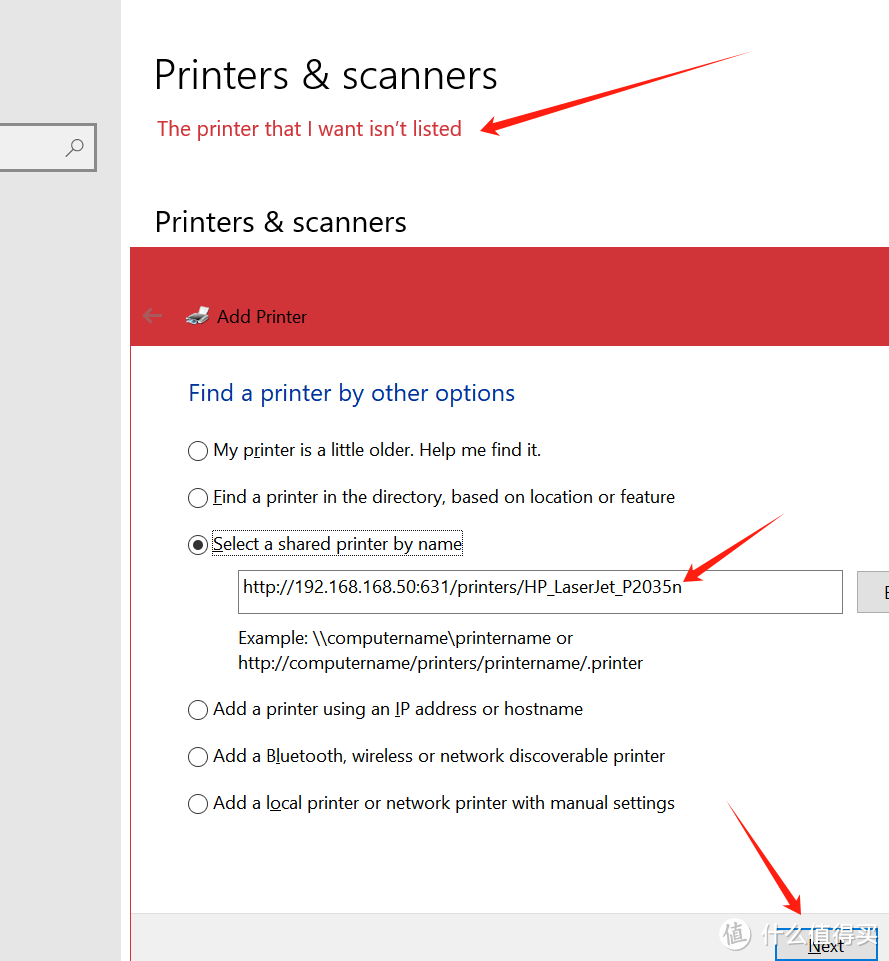The width and height of the screenshot is (889, 961).
Task: Click the printer icon beside Add Printer
Action: [198, 316]
